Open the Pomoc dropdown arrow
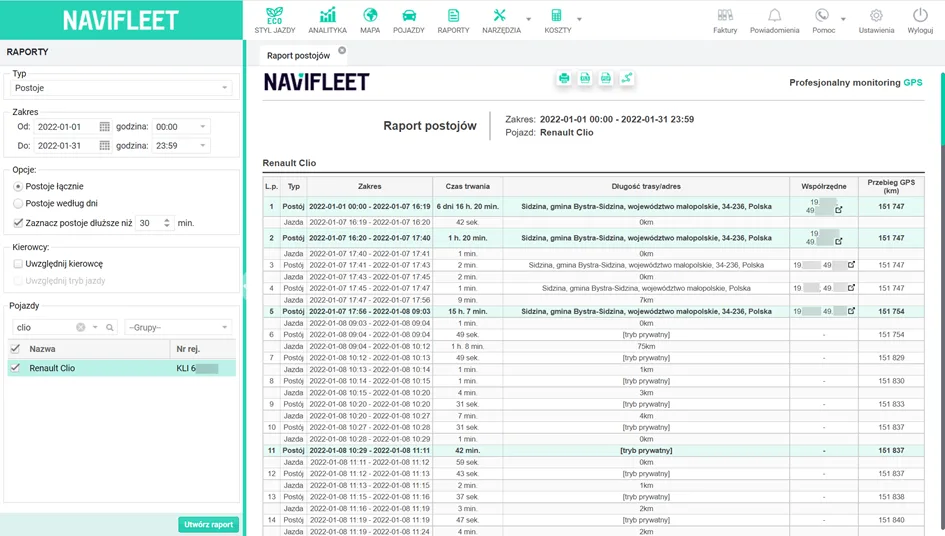 click(843, 19)
